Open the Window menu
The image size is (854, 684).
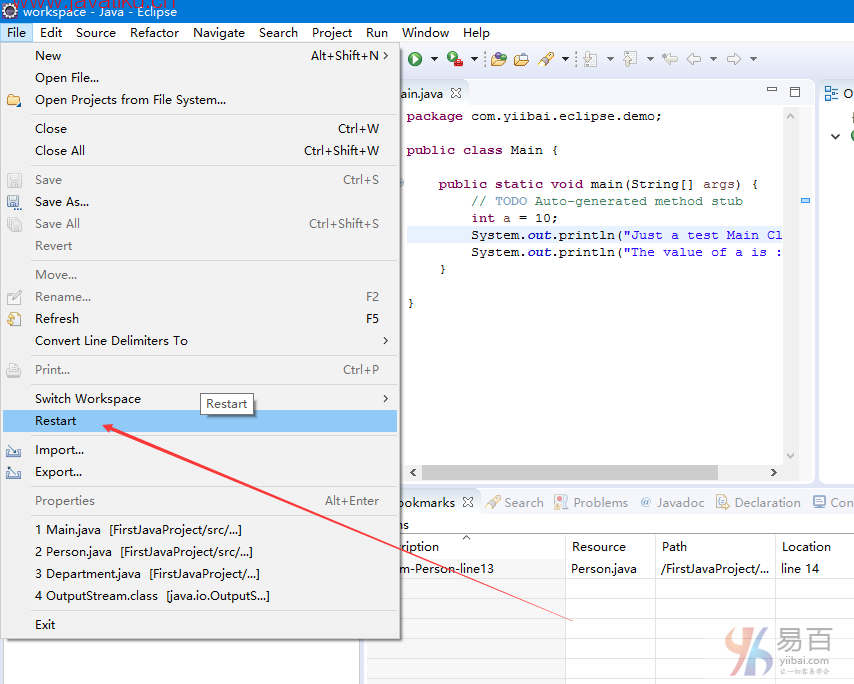(425, 33)
